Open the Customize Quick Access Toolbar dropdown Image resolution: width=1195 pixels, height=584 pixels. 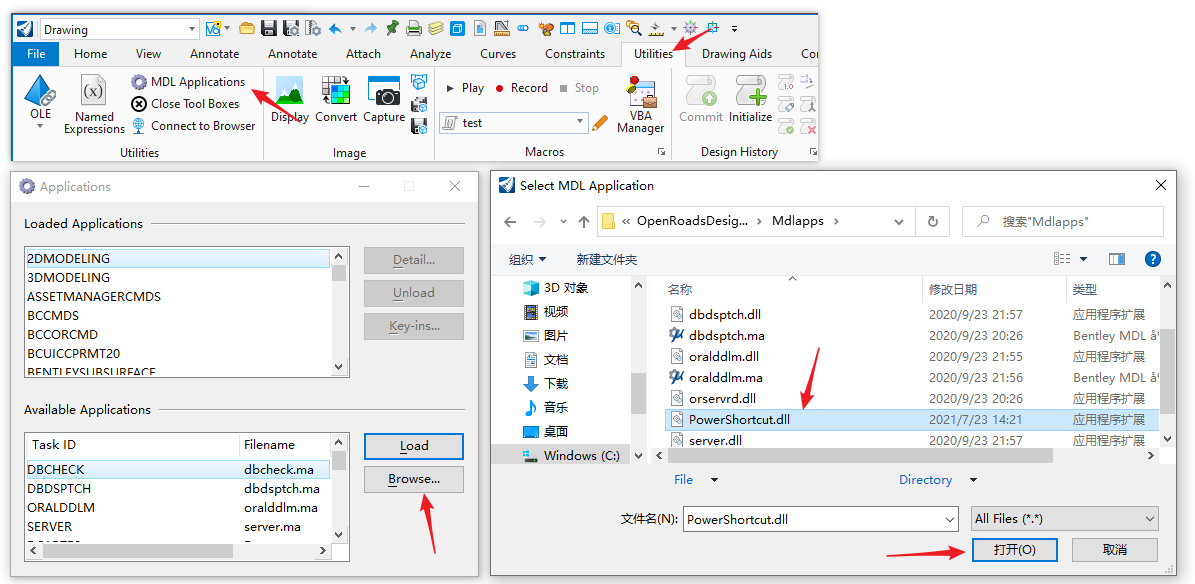click(x=734, y=29)
